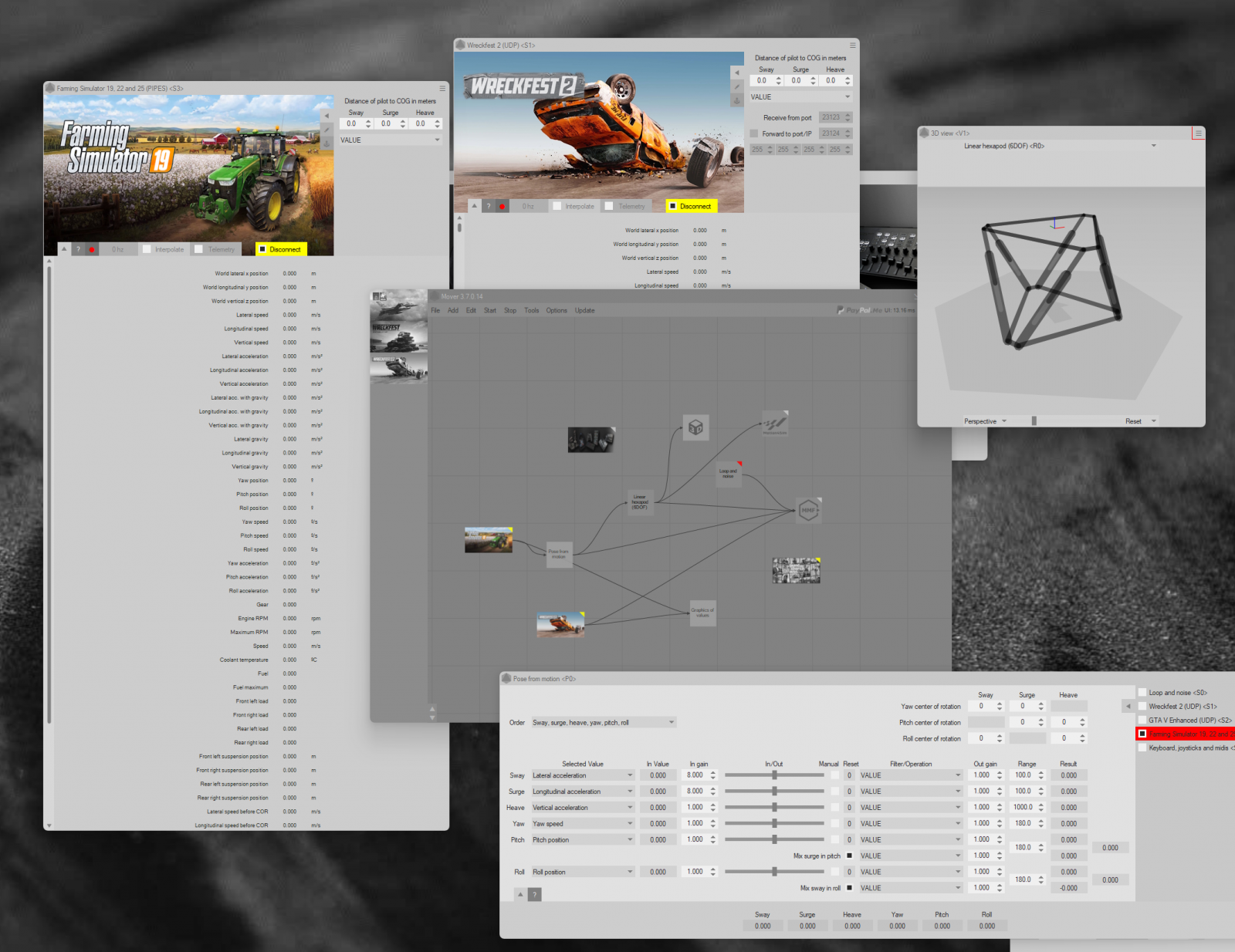Click Disconnect in Farming Simulator window
This screenshot has height=952, width=1235.
[282, 249]
